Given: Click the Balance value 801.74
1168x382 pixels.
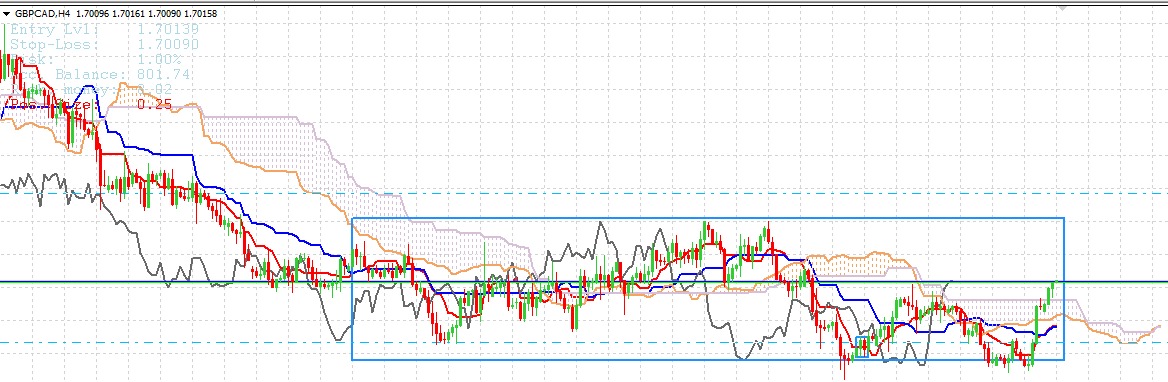Looking at the screenshot, I should point(163,74).
